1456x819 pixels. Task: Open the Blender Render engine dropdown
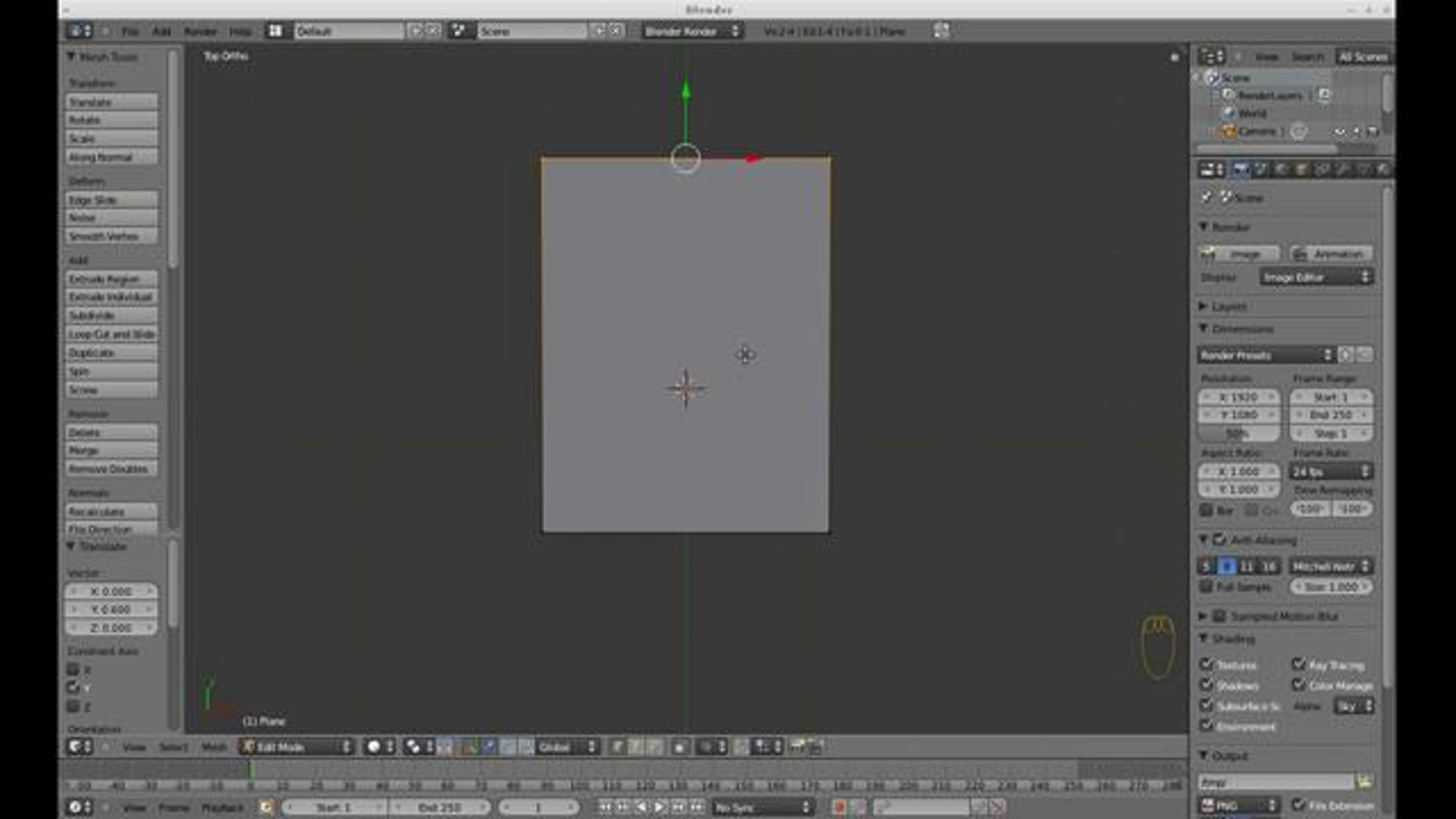[692, 31]
